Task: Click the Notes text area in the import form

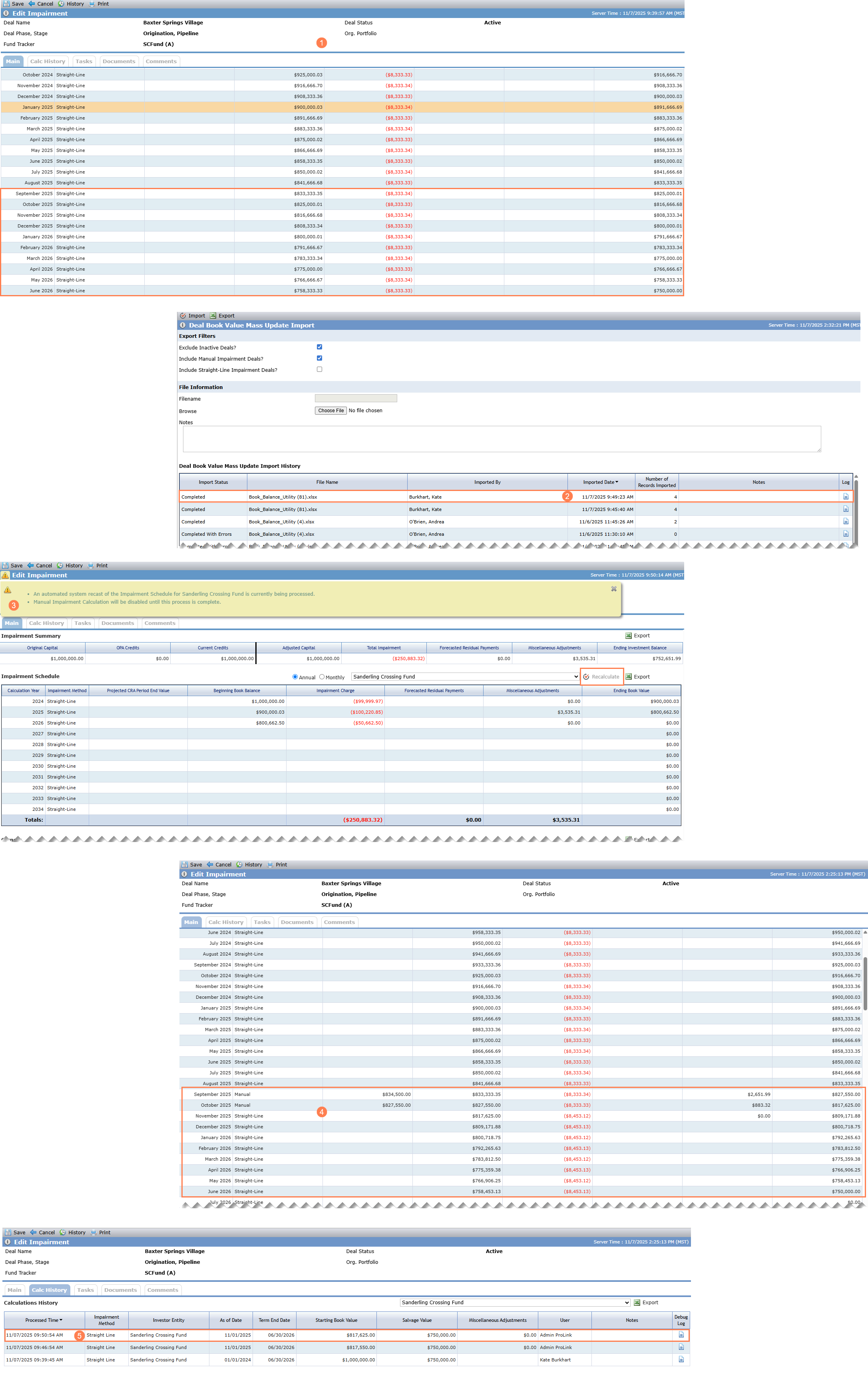Action: pos(502,439)
